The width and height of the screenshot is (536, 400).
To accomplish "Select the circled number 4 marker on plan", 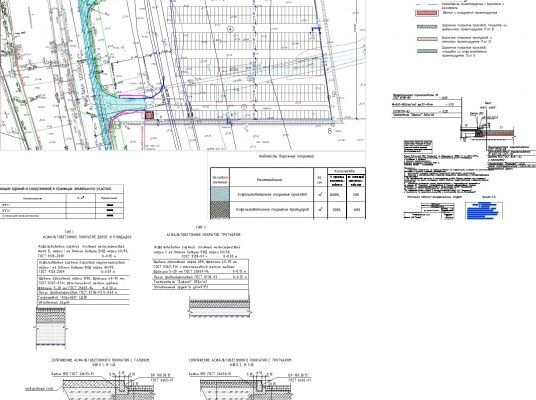I will pyautogui.click(x=230, y=29).
